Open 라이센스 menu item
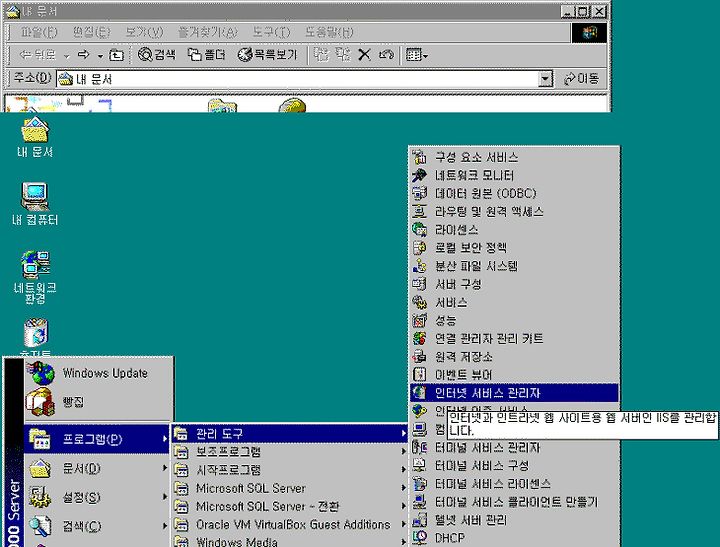Viewport: 720px width, 547px height. click(x=514, y=230)
